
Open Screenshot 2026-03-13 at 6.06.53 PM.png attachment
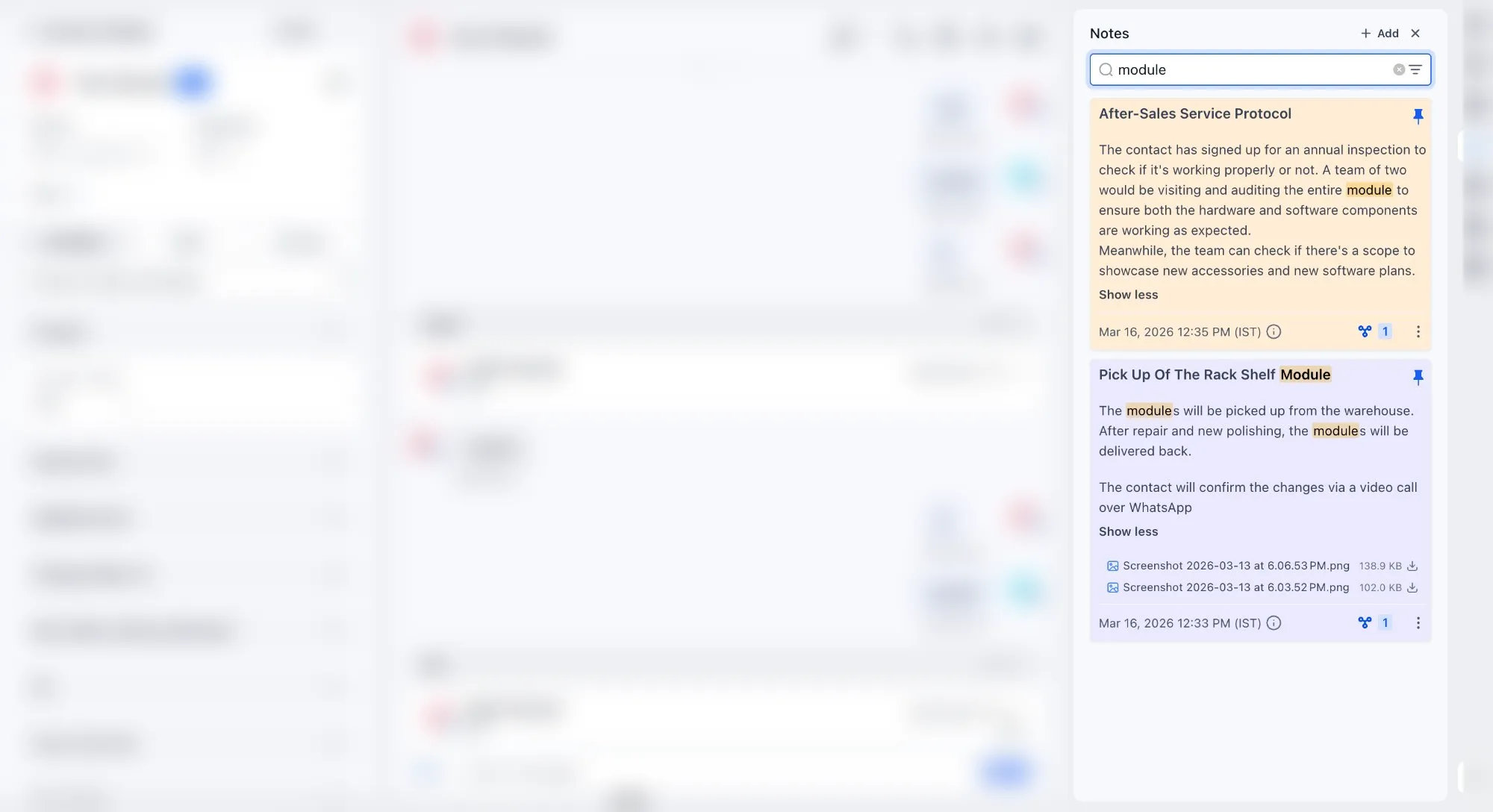1235,566
